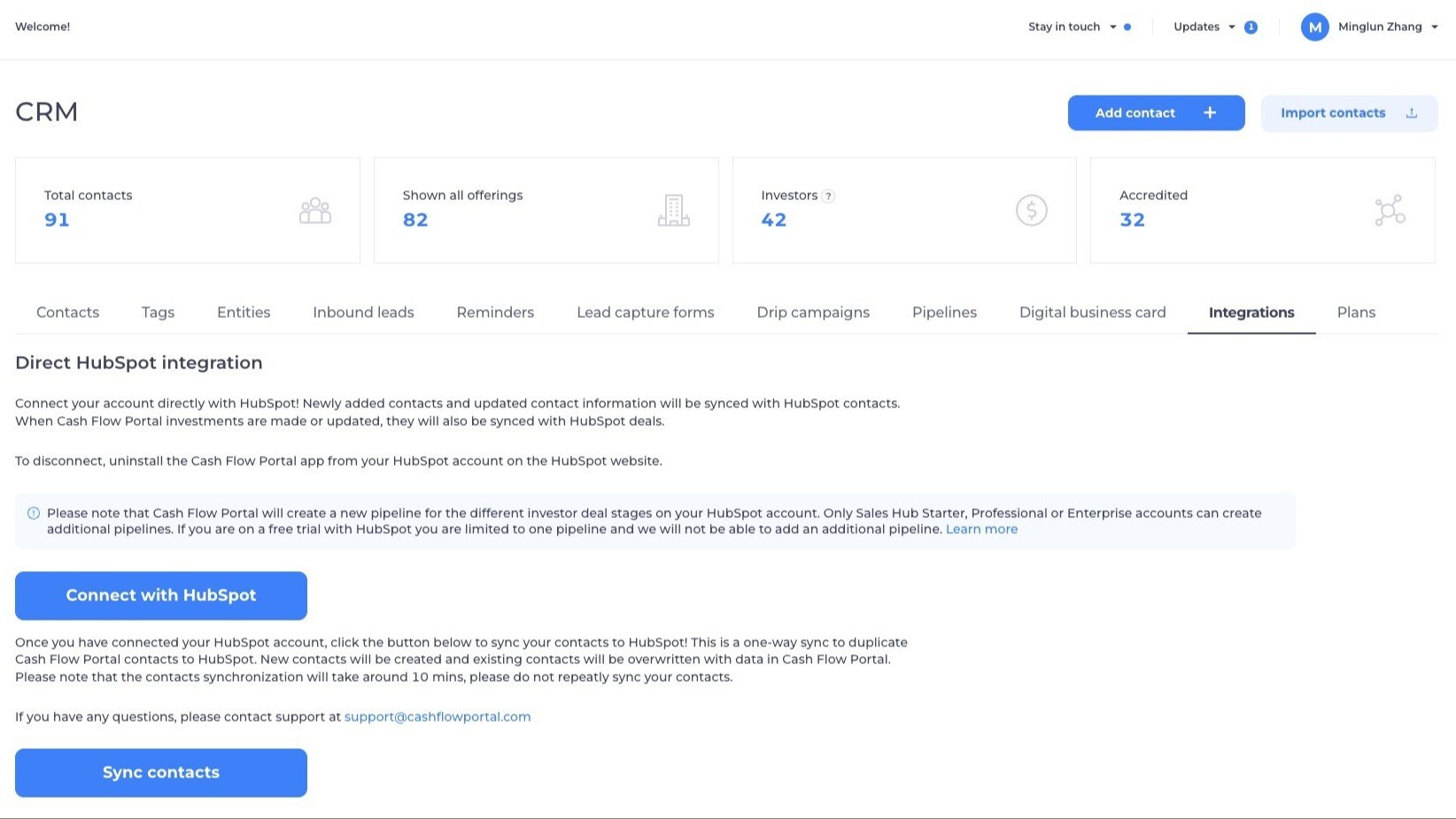
Task: Click the Welcome! text in header
Action: [43, 27]
